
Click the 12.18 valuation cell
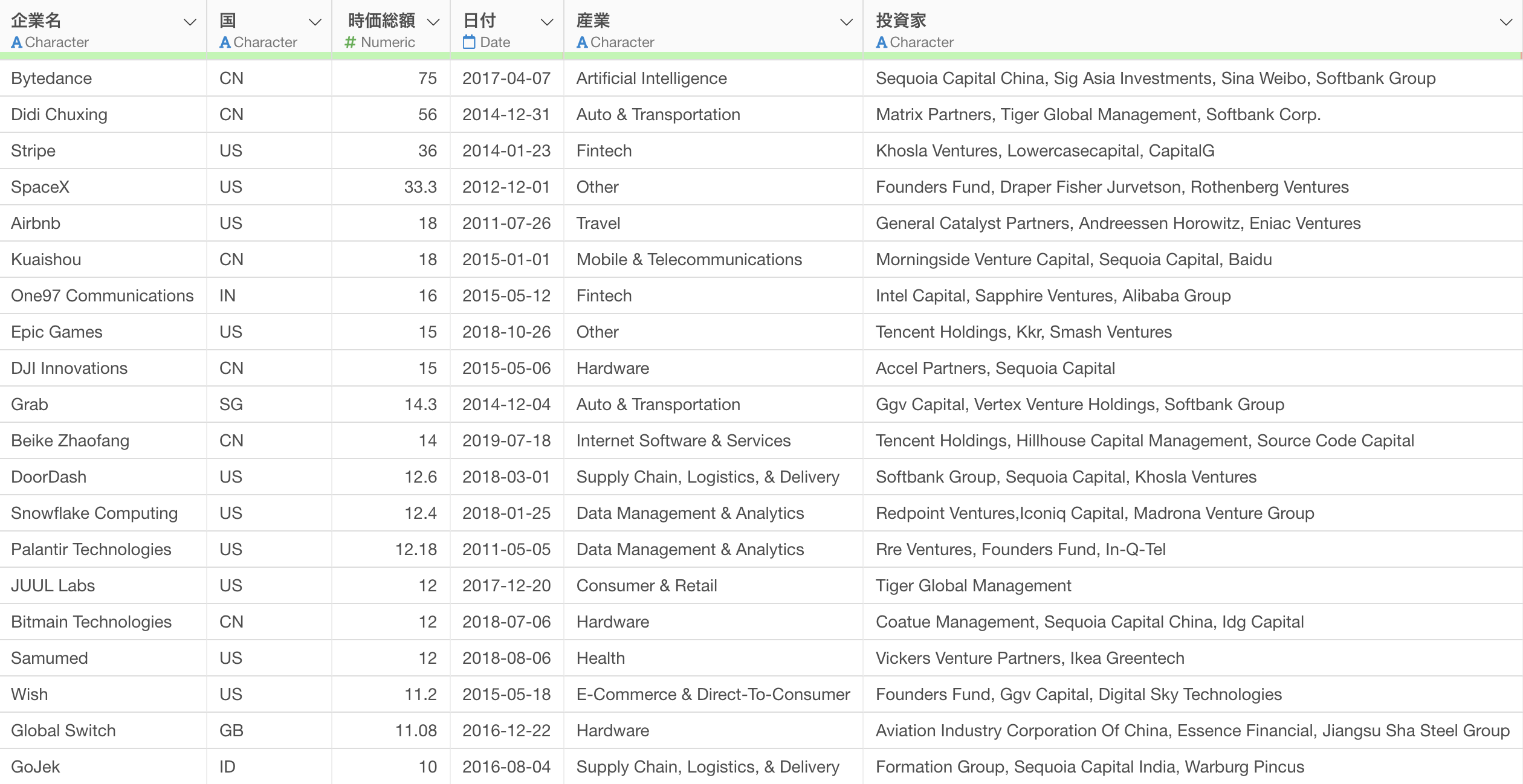click(391, 550)
